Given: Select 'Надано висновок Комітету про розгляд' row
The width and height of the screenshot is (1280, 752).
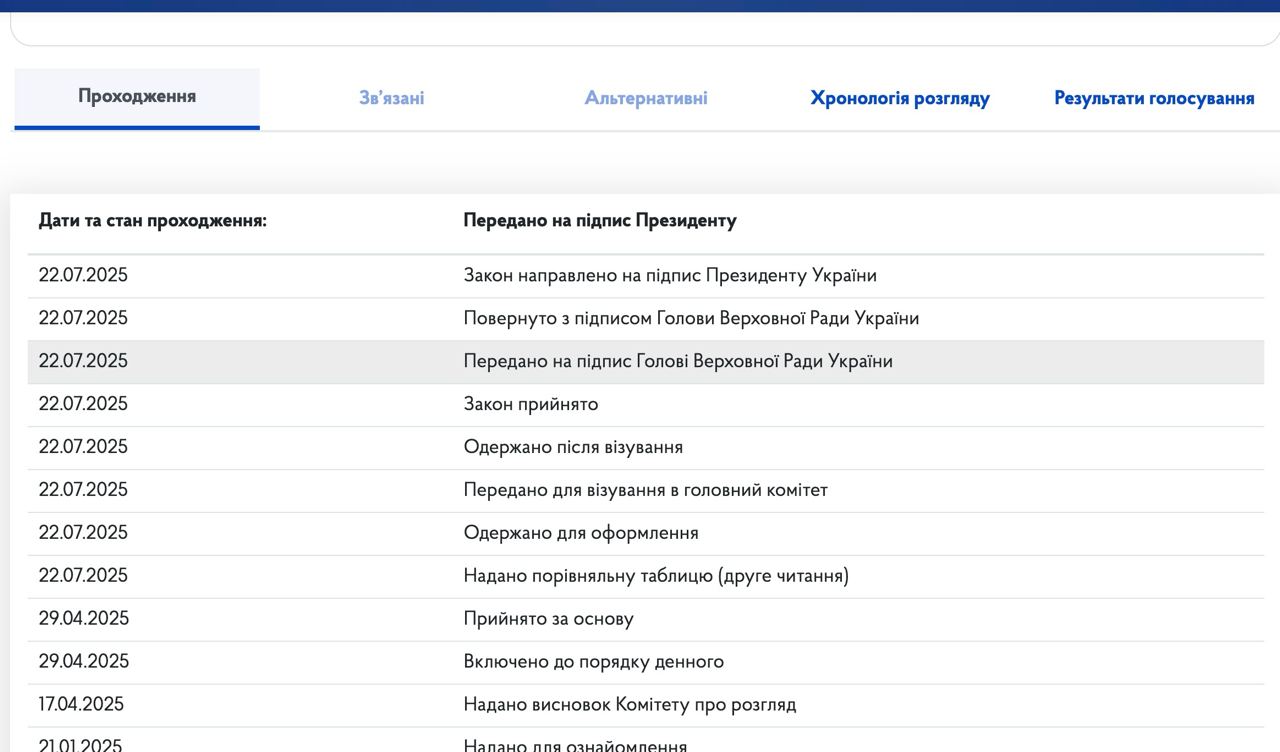Looking at the screenshot, I should pyautogui.click(x=630, y=705).
